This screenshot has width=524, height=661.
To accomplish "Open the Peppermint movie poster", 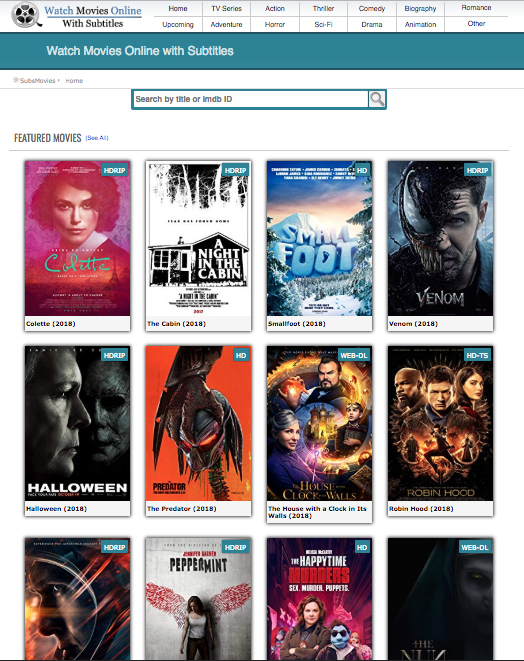I will (x=198, y=599).
